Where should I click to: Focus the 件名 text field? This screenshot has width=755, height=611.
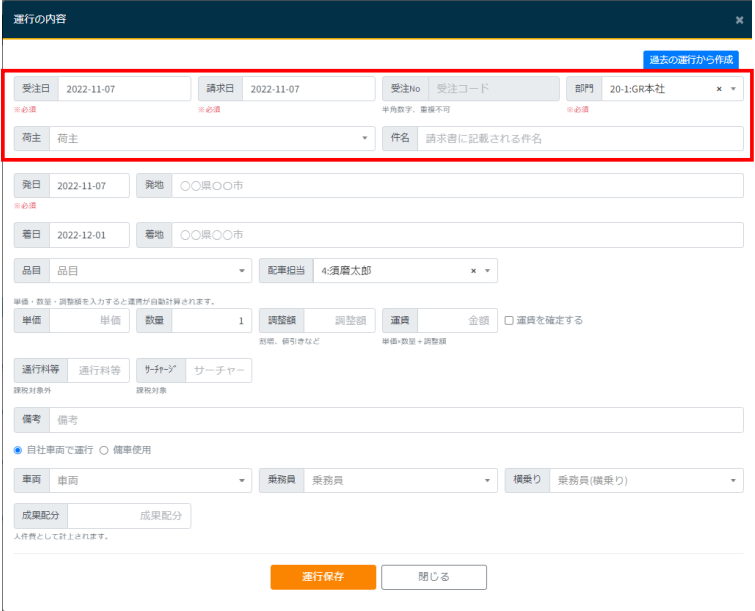[x=580, y=139]
